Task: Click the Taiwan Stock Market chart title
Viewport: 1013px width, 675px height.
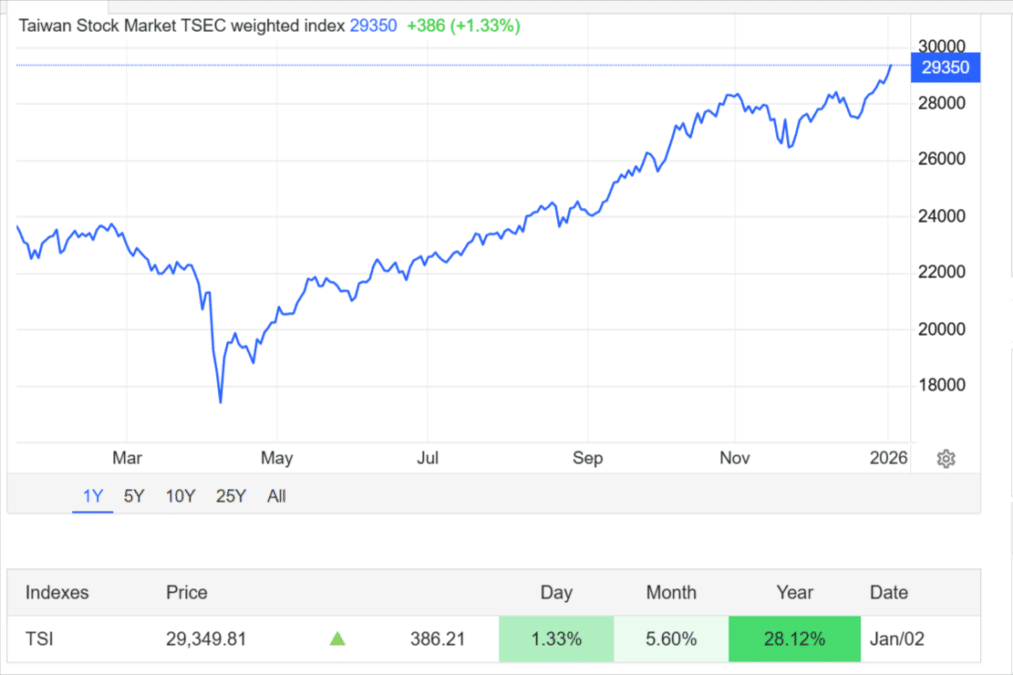Action: pyautogui.click(x=181, y=26)
